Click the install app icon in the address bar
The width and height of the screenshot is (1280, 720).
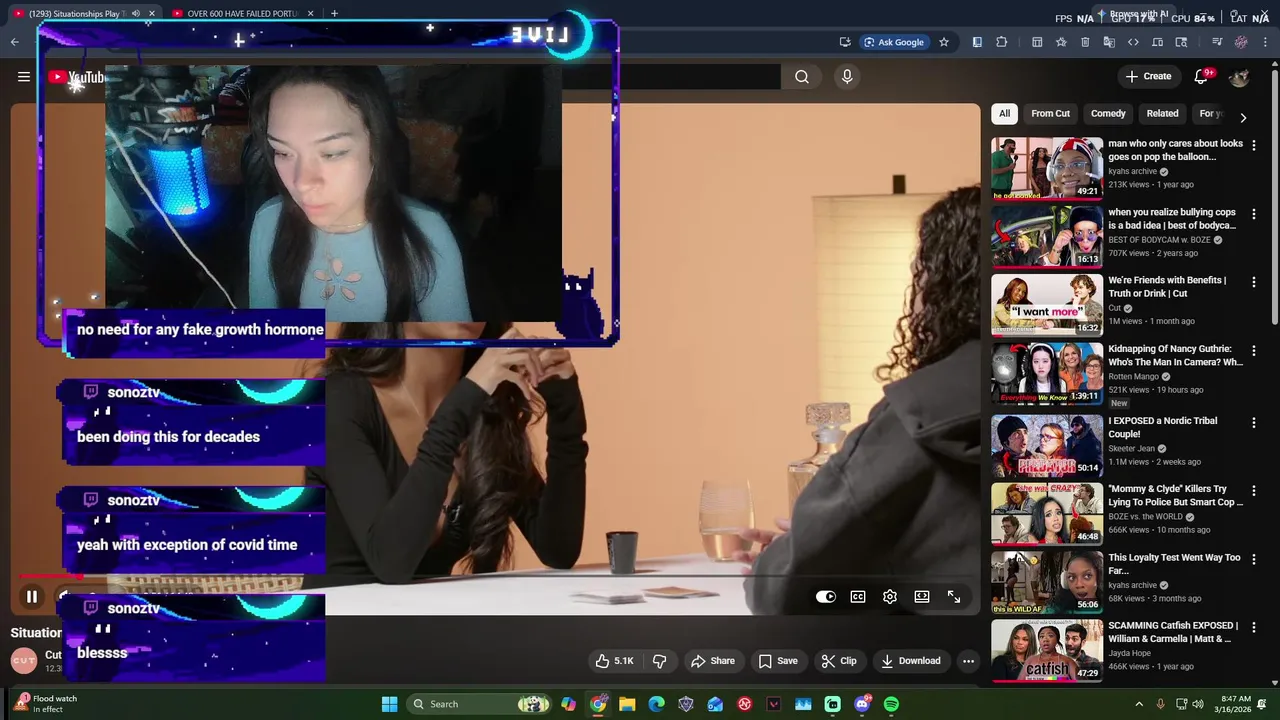click(845, 42)
